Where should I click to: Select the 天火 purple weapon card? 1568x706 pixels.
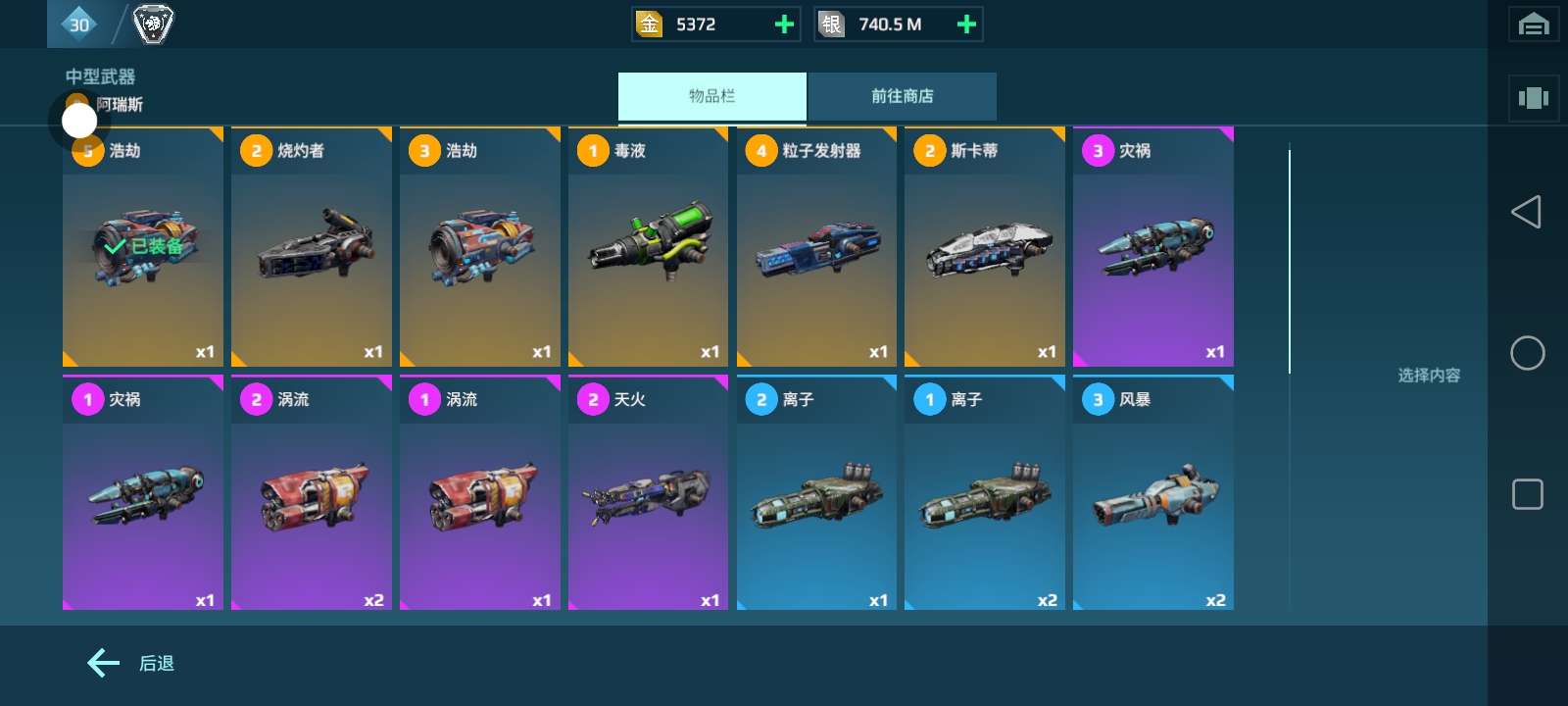pos(649,492)
